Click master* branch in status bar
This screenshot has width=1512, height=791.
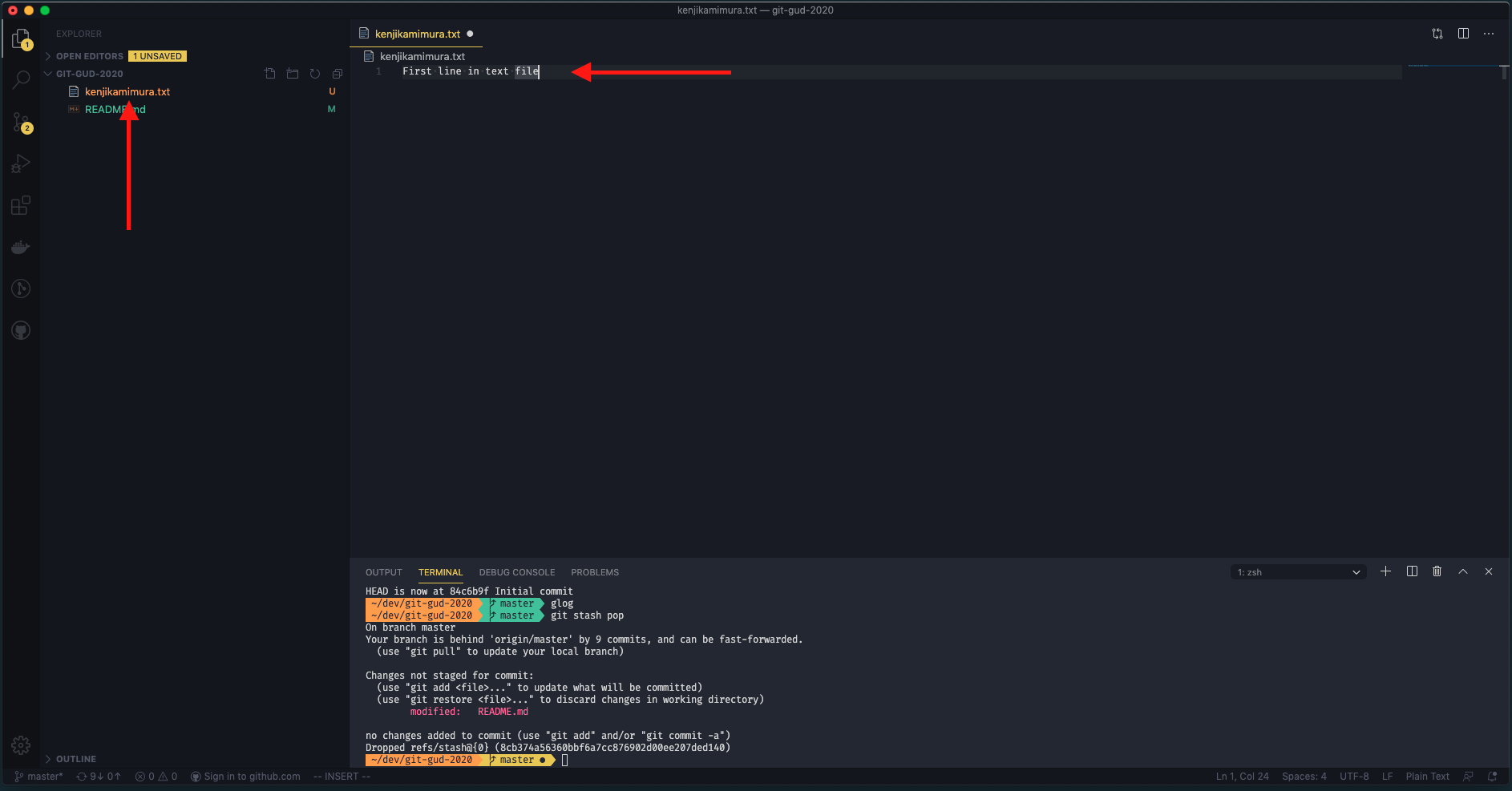coord(38,776)
